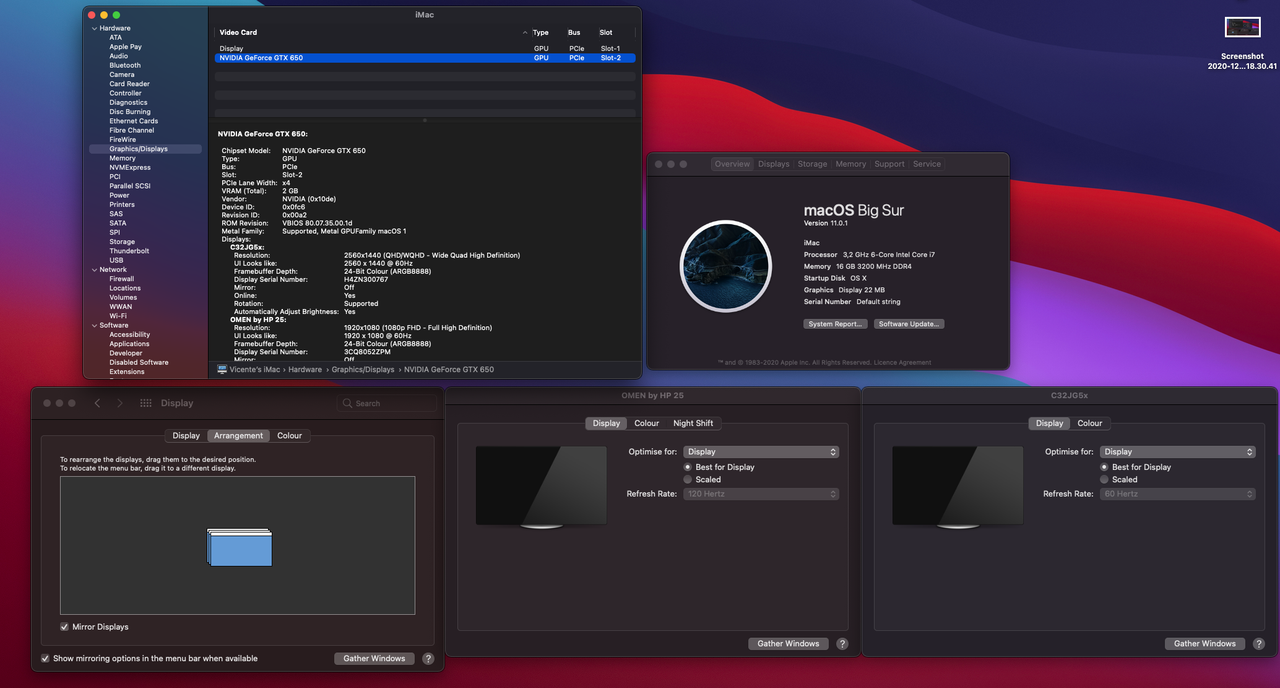Viewport: 1280px width, 688px height.
Task: Select Bluetooth in the Hardware list
Action: [125, 65]
